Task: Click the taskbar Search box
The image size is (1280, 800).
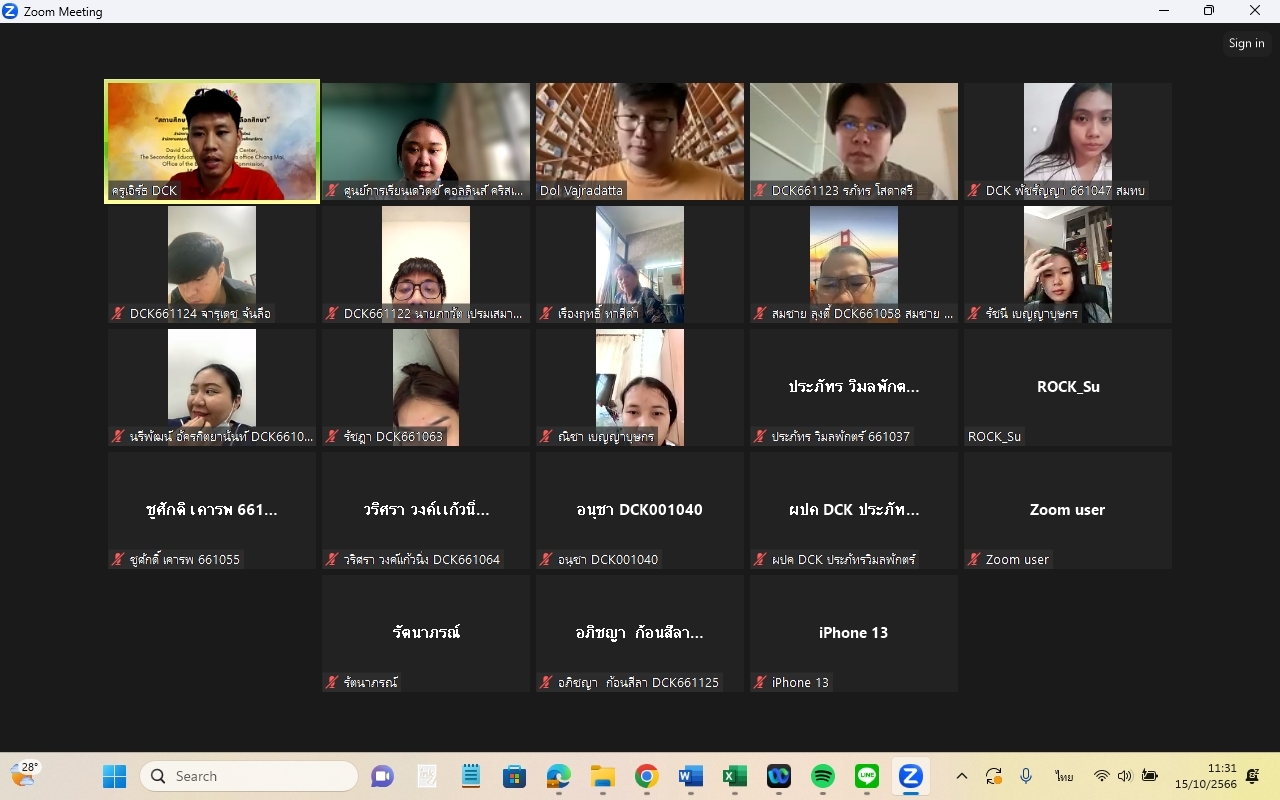Action: pos(250,776)
